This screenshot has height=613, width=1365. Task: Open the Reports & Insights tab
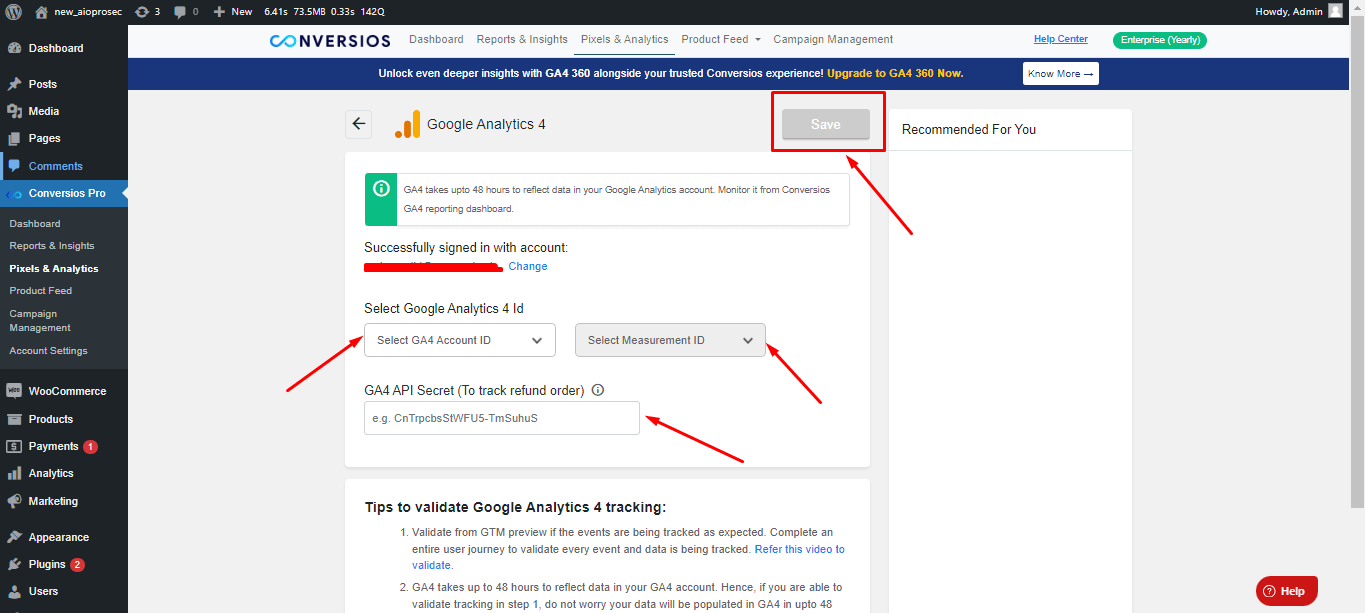[x=522, y=39]
